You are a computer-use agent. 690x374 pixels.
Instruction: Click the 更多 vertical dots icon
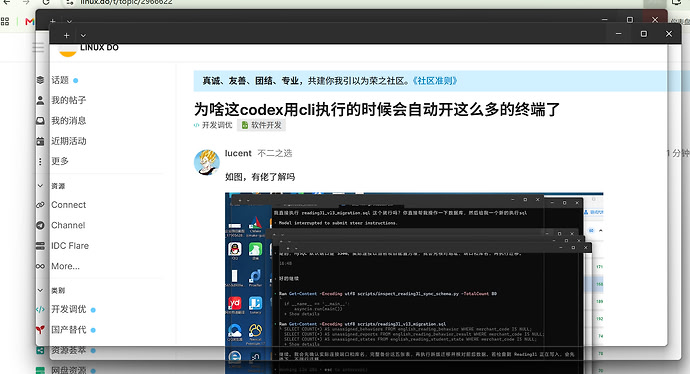tap(40, 161)
